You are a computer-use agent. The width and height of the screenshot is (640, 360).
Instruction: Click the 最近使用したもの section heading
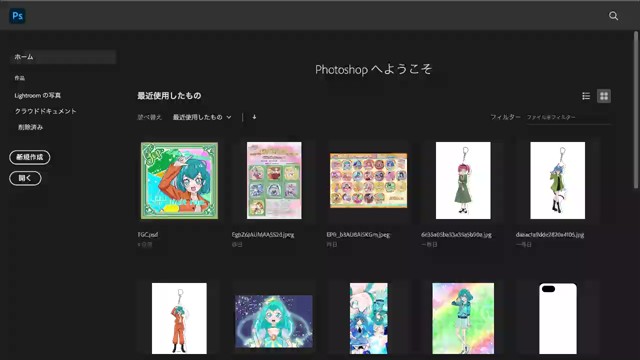pyautogui.click(x=169, y=96)
